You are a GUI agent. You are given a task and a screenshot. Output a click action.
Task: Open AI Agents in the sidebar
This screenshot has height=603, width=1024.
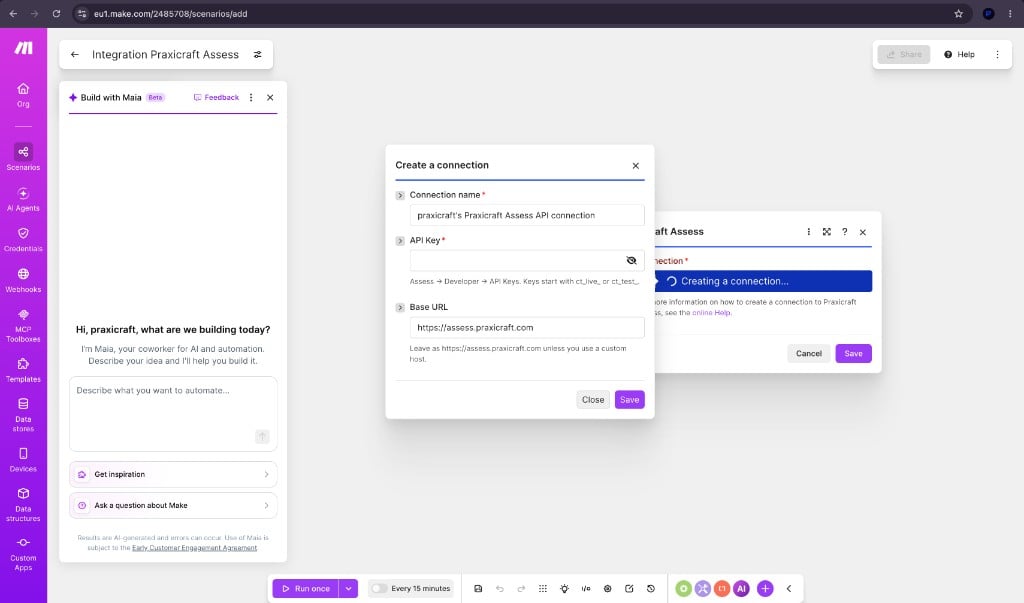click(x=23, y=199)
